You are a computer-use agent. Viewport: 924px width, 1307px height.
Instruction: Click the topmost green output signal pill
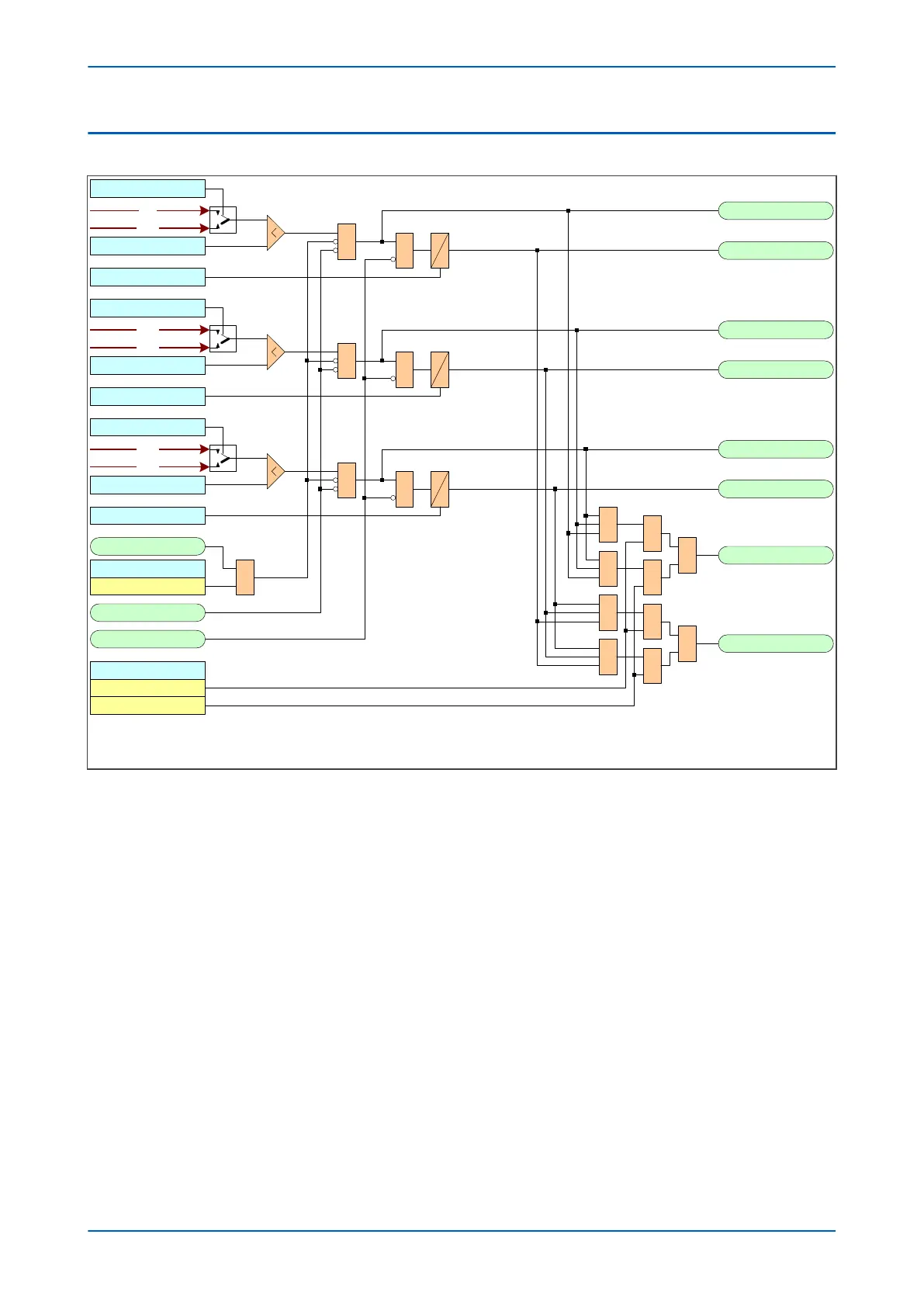click(776, 210)
